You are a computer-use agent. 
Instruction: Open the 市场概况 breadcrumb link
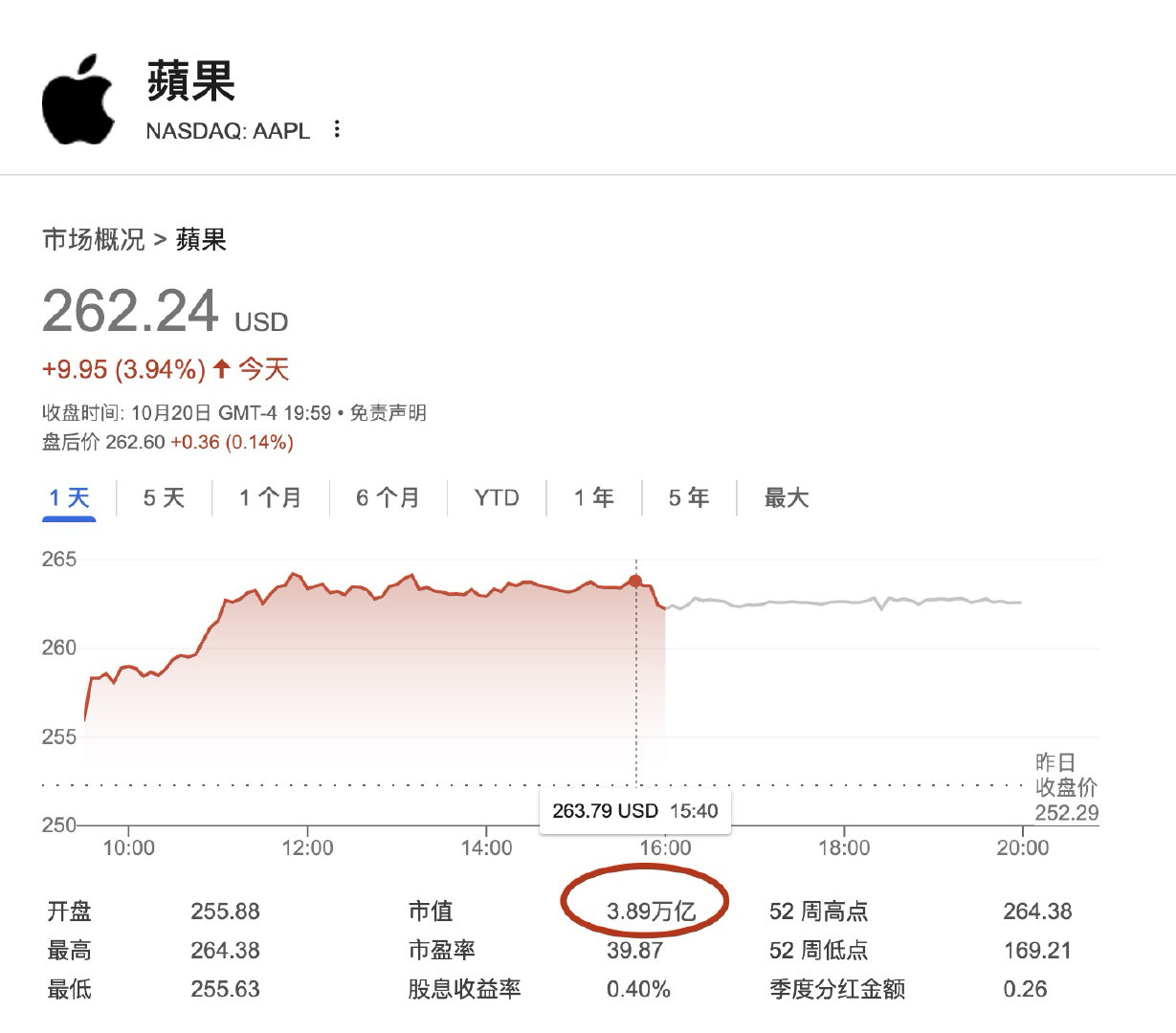click(x=94, y=239)
